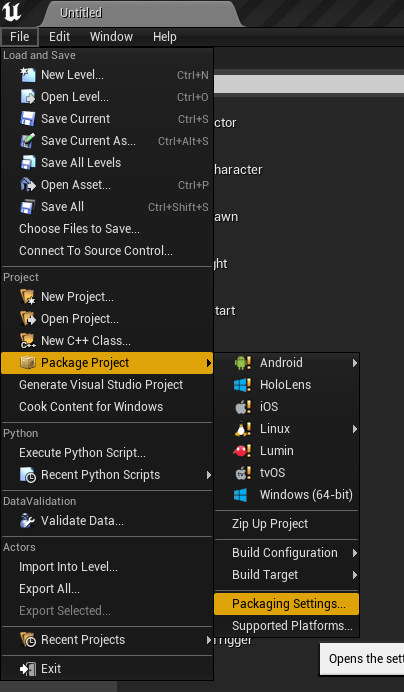This screenshot has width=404, height=692.
Task: Click the New Level icon
Action: tap(28, 75)
